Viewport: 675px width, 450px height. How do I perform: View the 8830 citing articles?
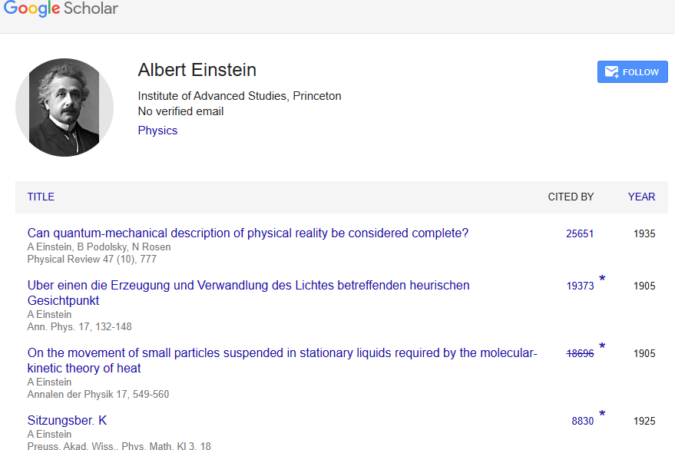point(582,421)
